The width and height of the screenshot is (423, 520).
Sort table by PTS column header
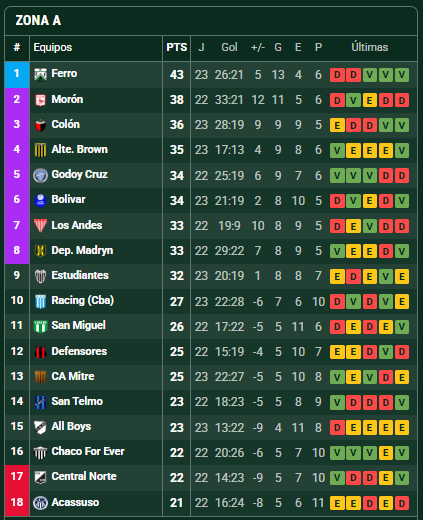(x=177, y=47)
